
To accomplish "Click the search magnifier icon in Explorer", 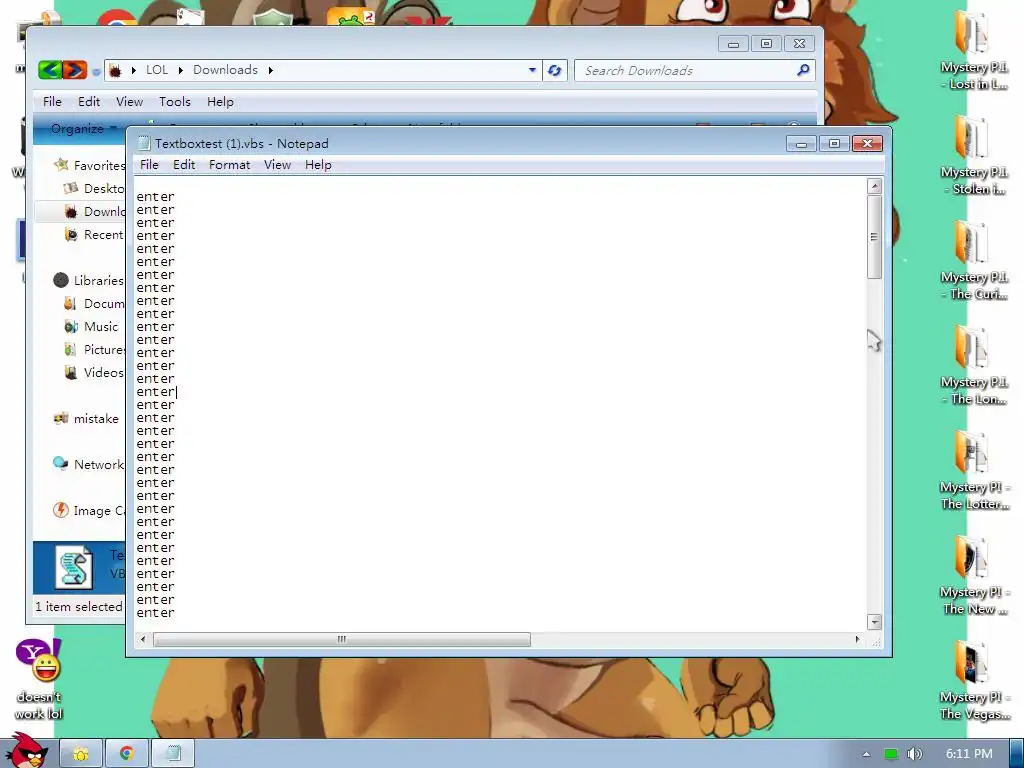I will point(803,70).
